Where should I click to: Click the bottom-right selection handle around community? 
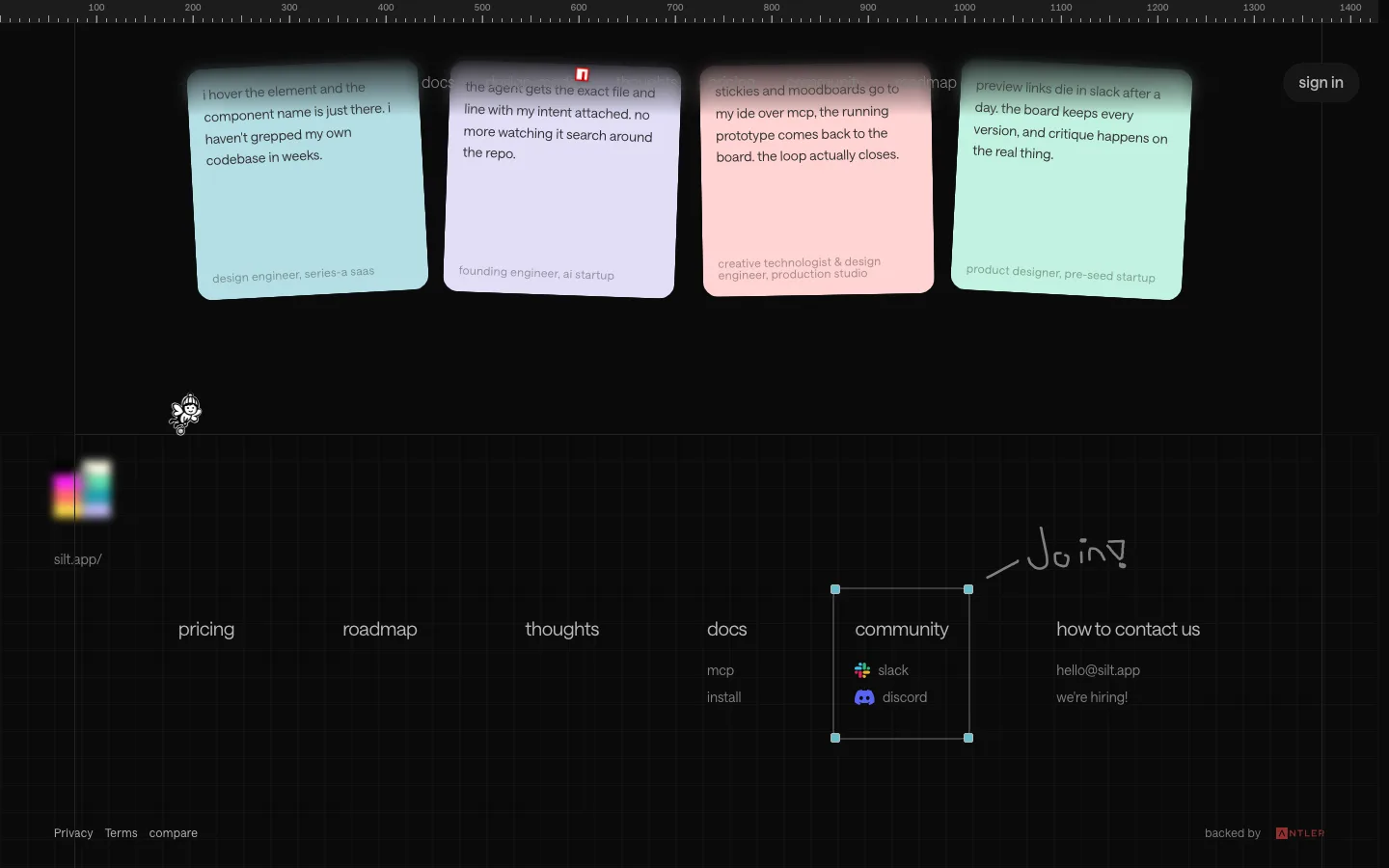(x=968, y=738)
